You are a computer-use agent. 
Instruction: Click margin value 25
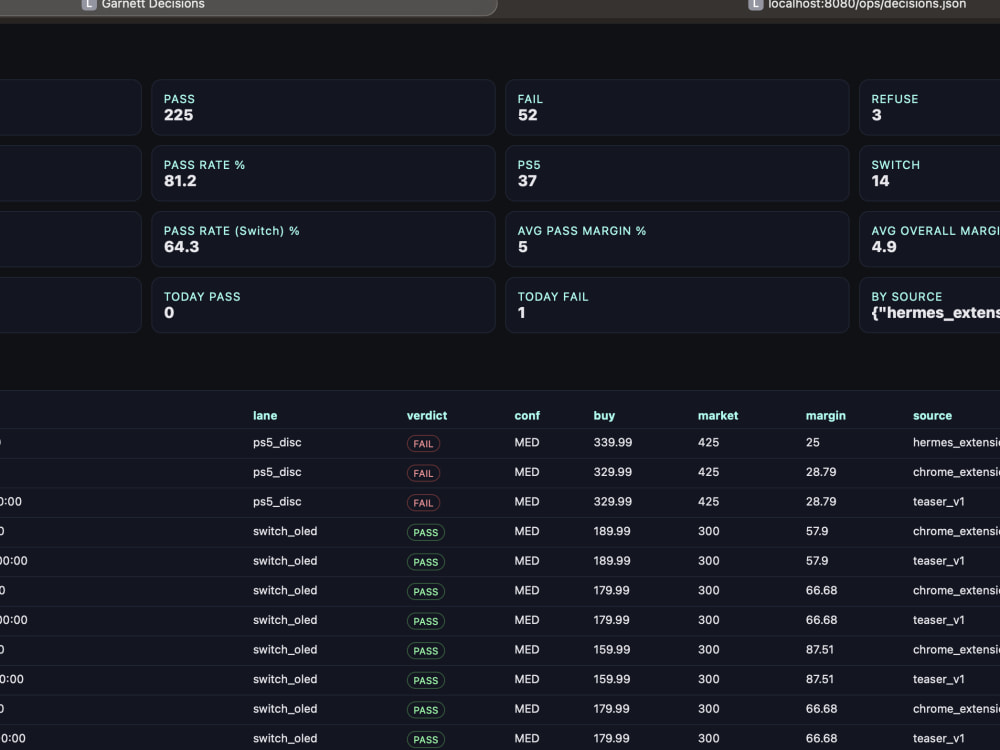tap(812, 443)
